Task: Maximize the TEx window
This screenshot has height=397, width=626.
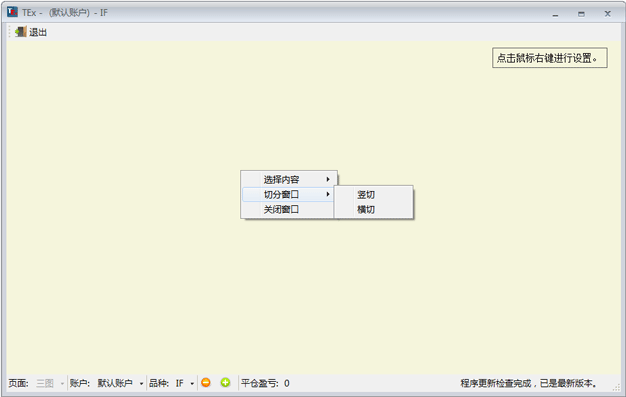Action: pyautogui.click(x=581, y=14)
